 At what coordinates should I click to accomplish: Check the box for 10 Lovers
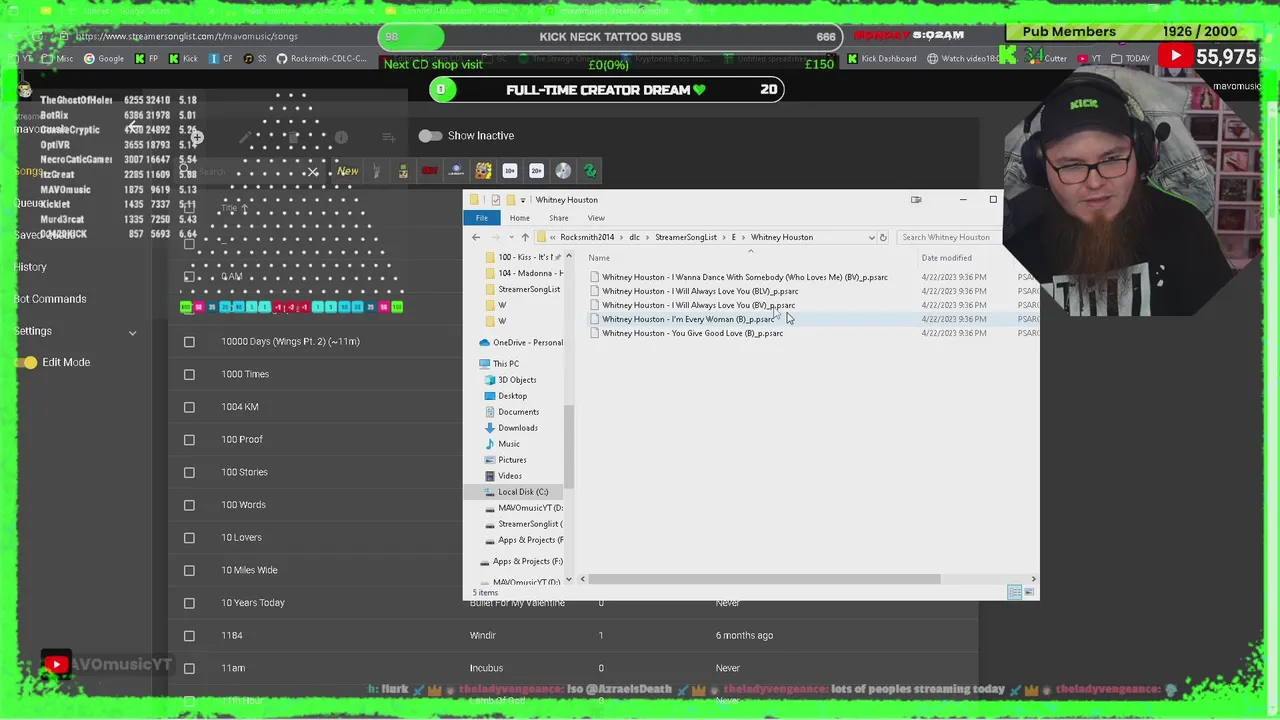tap(189, 538)
